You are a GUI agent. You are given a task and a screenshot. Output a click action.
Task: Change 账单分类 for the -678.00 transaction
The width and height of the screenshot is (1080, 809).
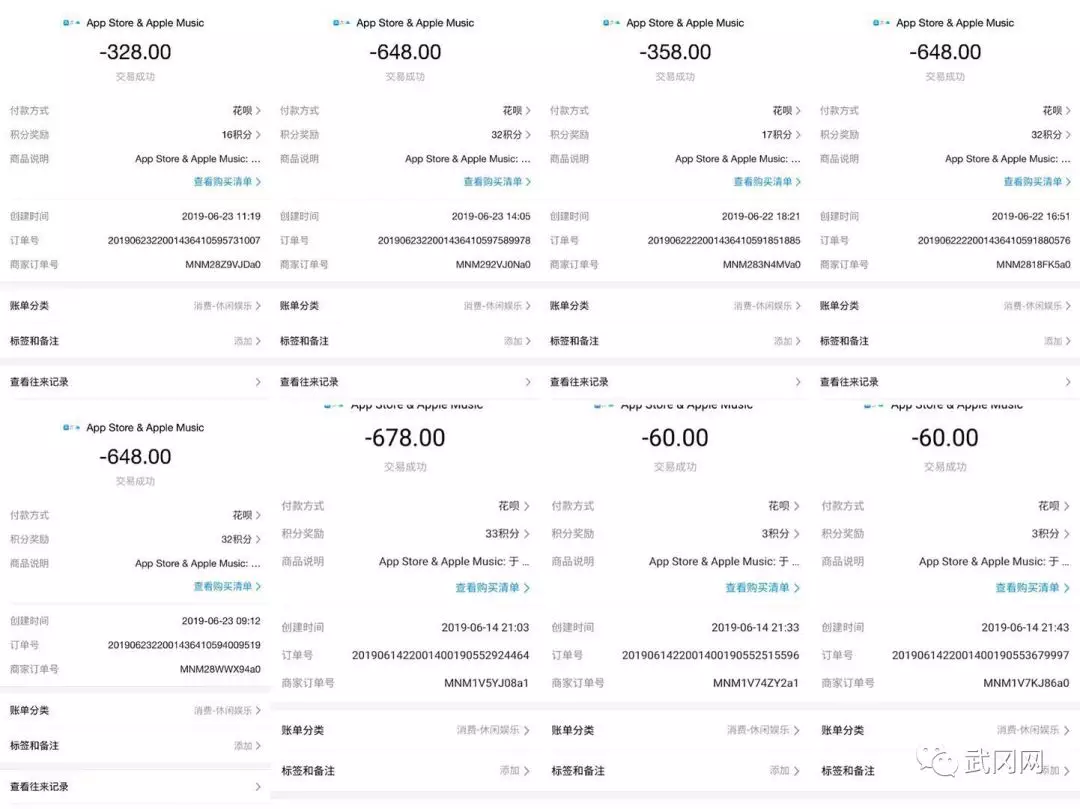tap(405, 730)
